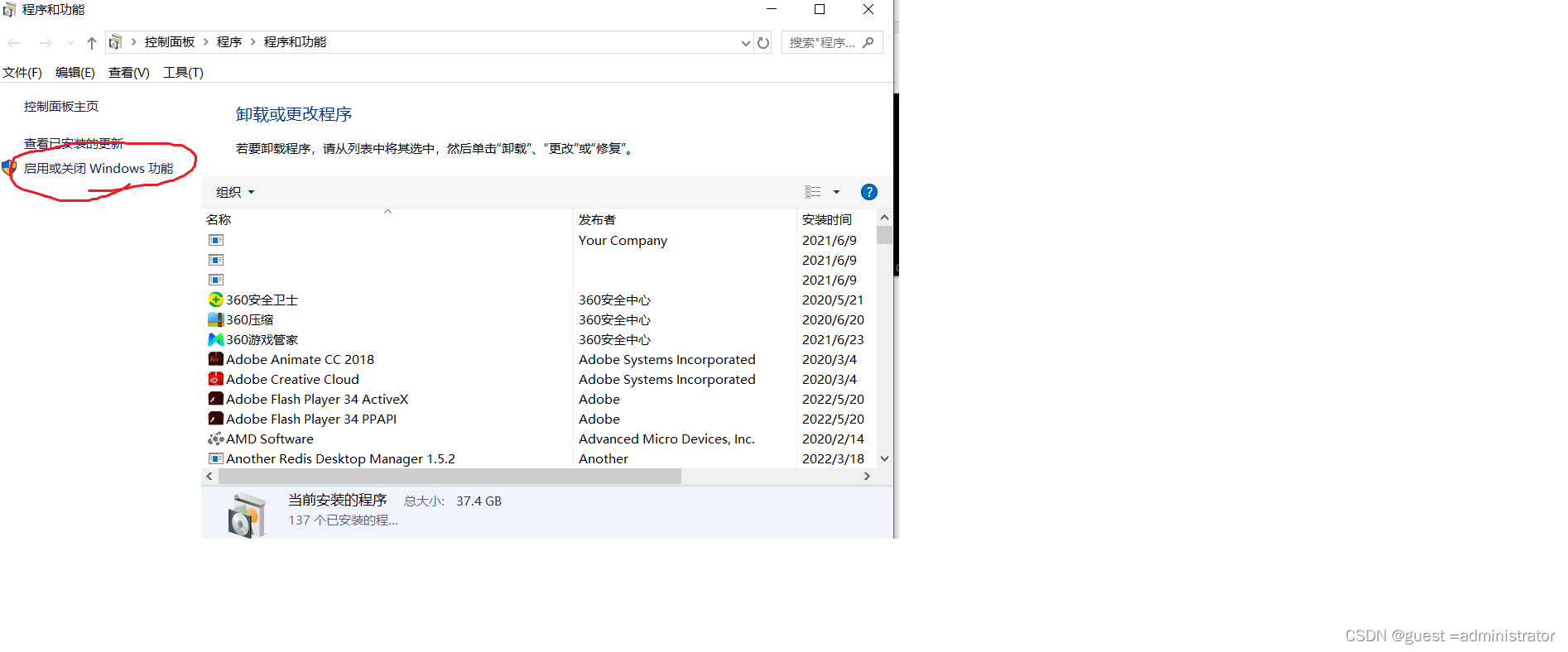Open the 文件(F) menu
1568x652 pixels.
coord(22,73)
